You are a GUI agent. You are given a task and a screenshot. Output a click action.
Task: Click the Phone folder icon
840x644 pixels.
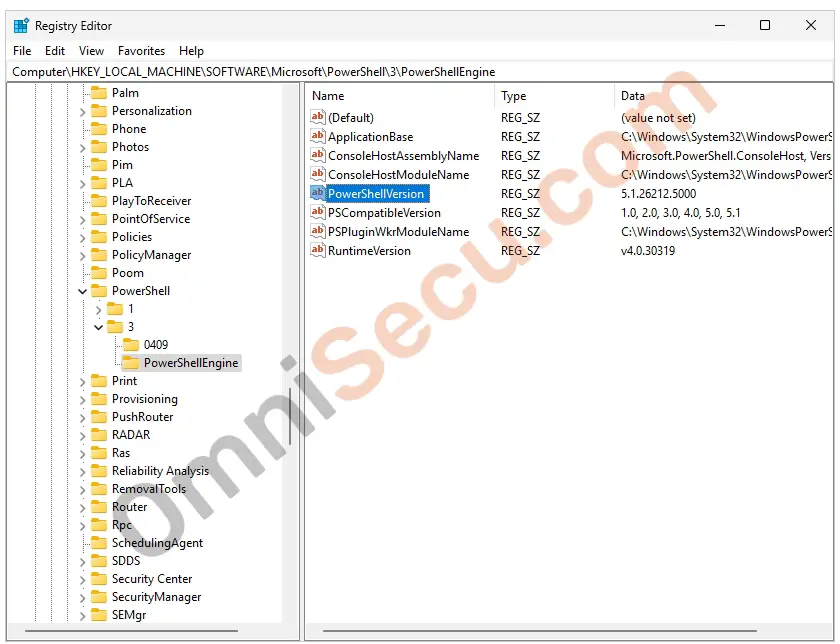click(x=99, y=129)
